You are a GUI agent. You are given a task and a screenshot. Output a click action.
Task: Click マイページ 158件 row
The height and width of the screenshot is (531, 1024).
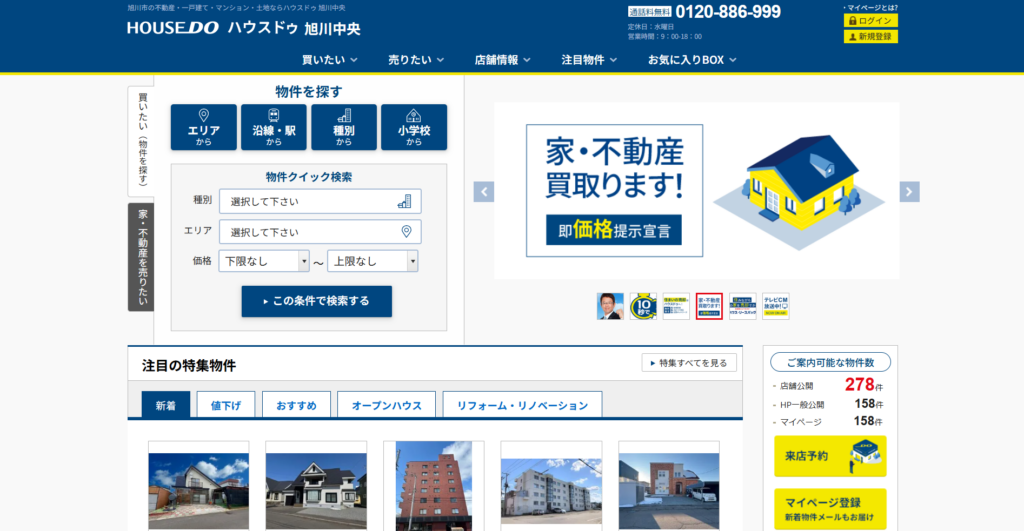tap(827, 422)
